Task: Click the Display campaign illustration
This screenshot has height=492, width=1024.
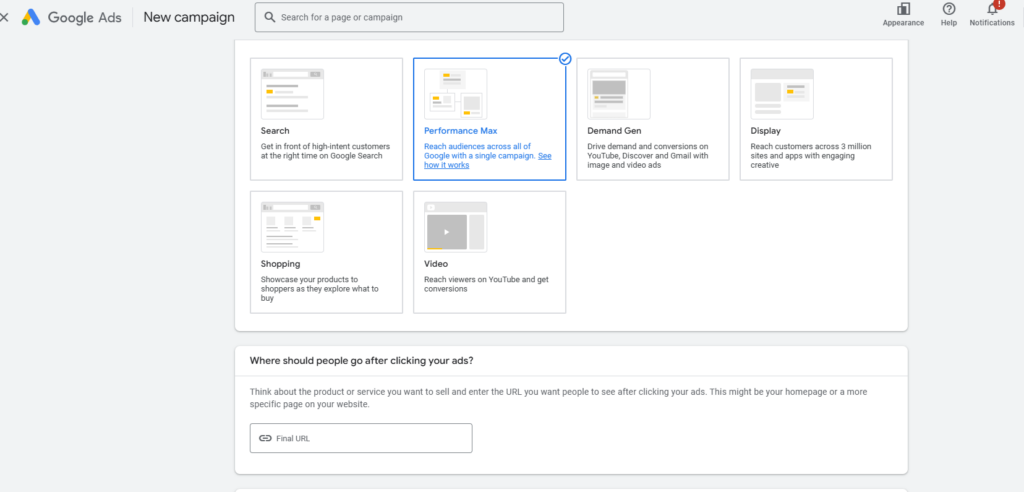Action: 782,94
